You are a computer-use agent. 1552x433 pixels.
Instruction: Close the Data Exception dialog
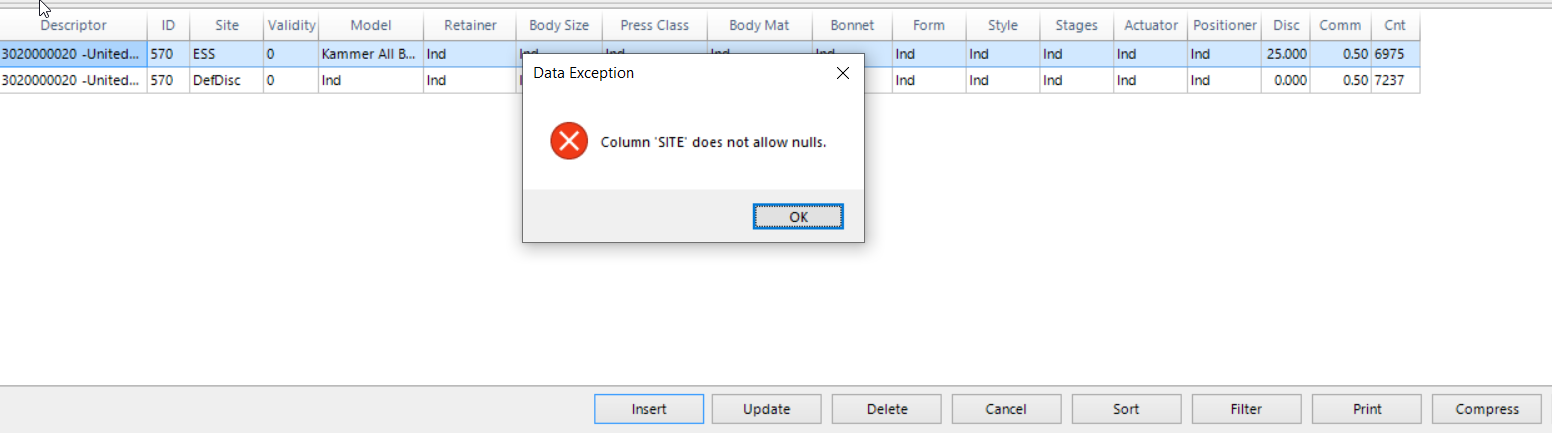842,73
